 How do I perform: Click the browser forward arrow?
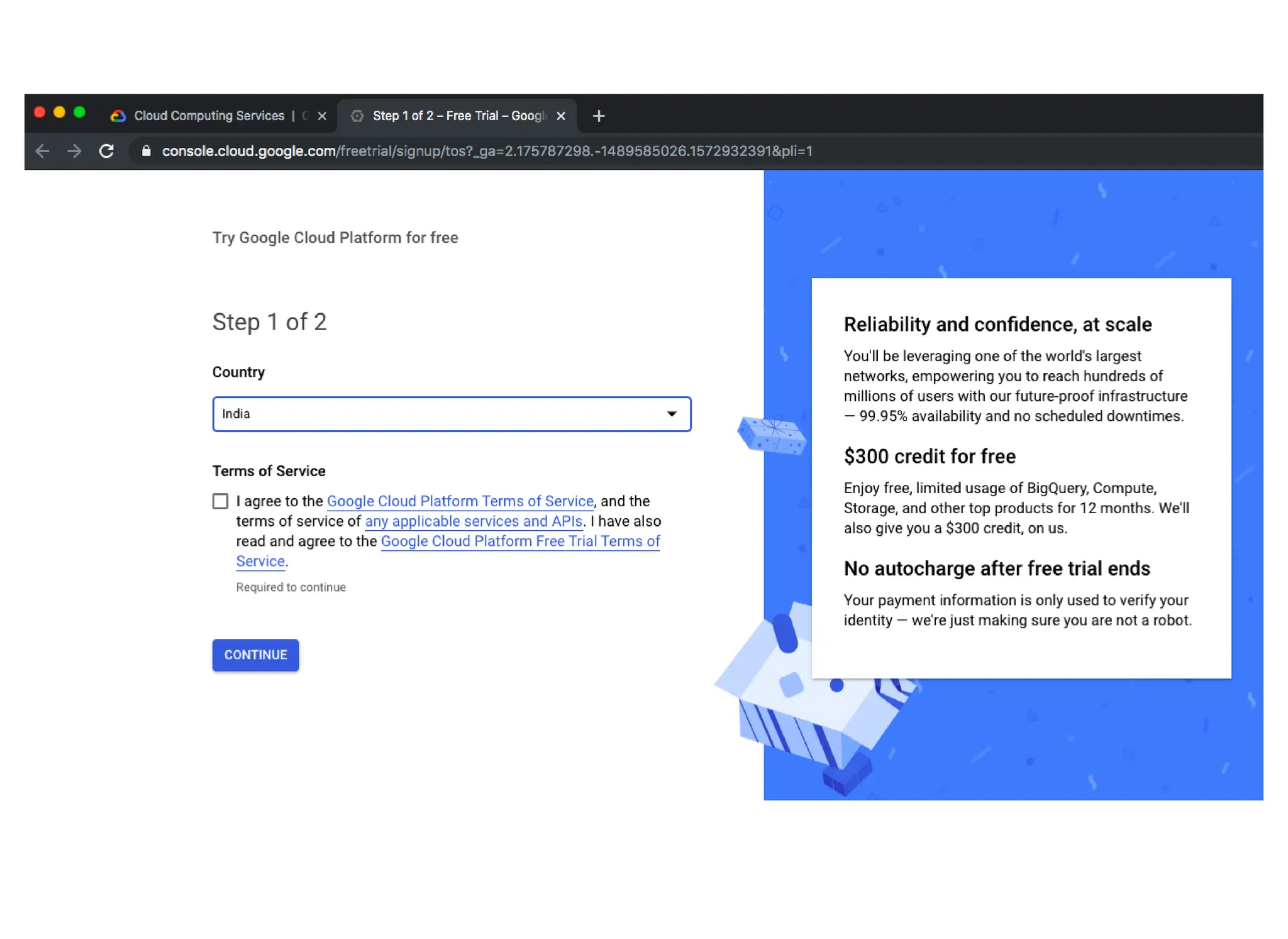[x=74, y=151]
